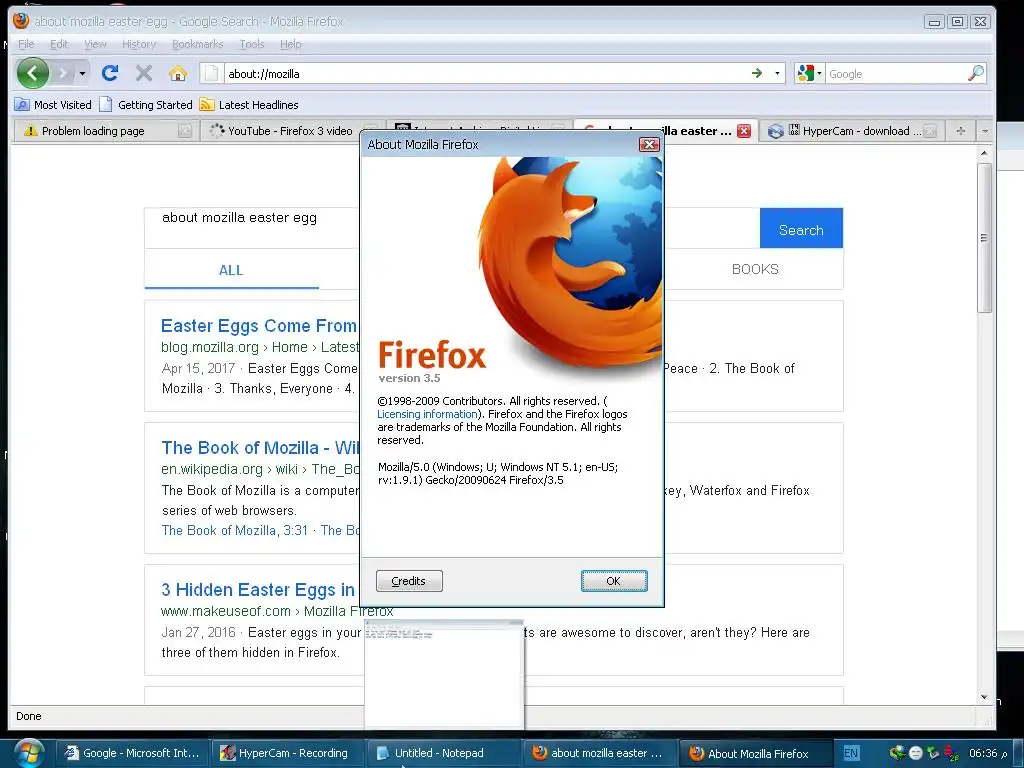This screenshot has height=768, width=1024.
Task: Open the Most Visited bookmarks folder
Action: click(53, 104)
